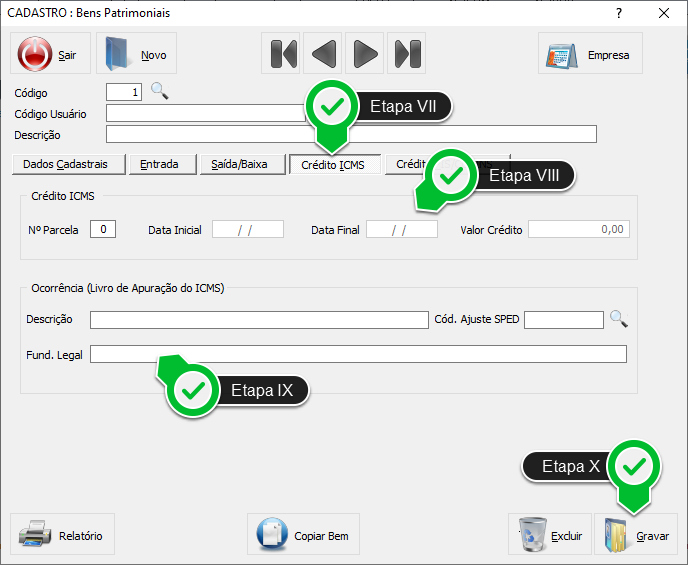The width and height of the screenshot is (688, 565).
Task: Select the Crédito ICMS tab
Action: click(334, 165)
